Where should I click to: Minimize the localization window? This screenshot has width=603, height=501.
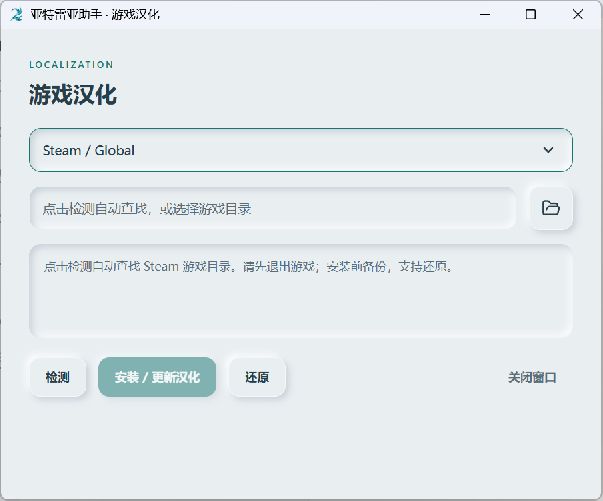pyautogui.click(x=485, y=15)
